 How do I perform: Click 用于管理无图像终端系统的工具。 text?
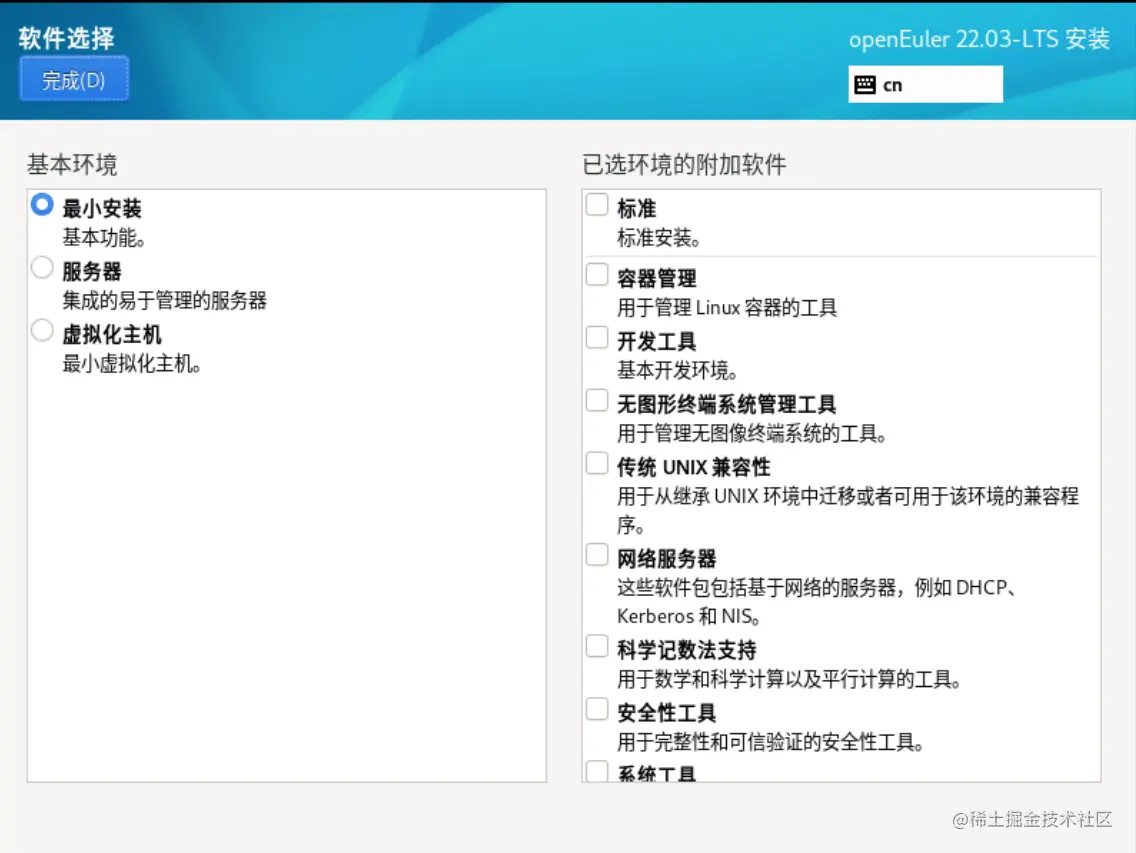pyautogui.click(x=752, y=433)
